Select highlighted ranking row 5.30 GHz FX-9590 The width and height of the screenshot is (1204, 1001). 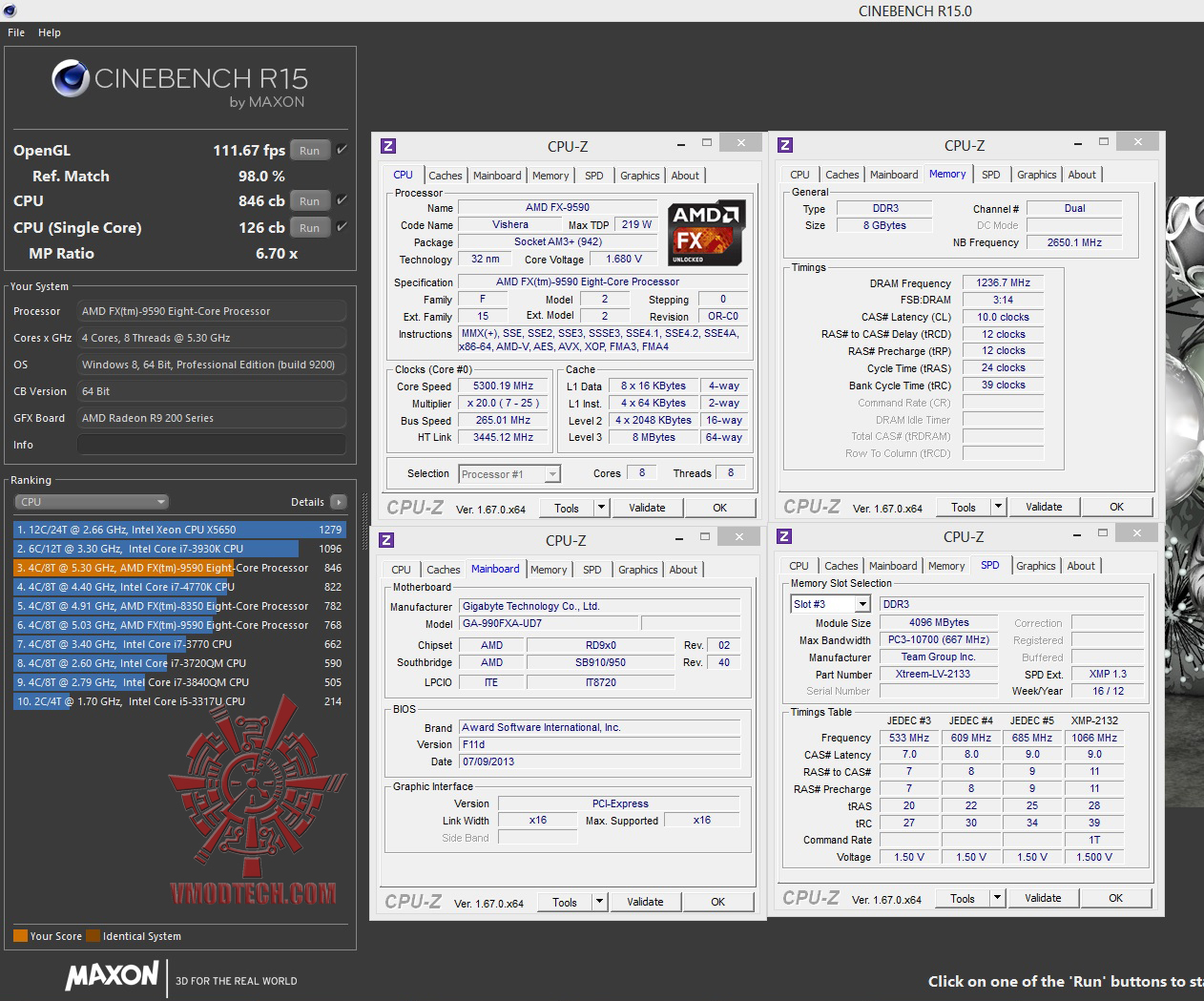click(179, 568)
